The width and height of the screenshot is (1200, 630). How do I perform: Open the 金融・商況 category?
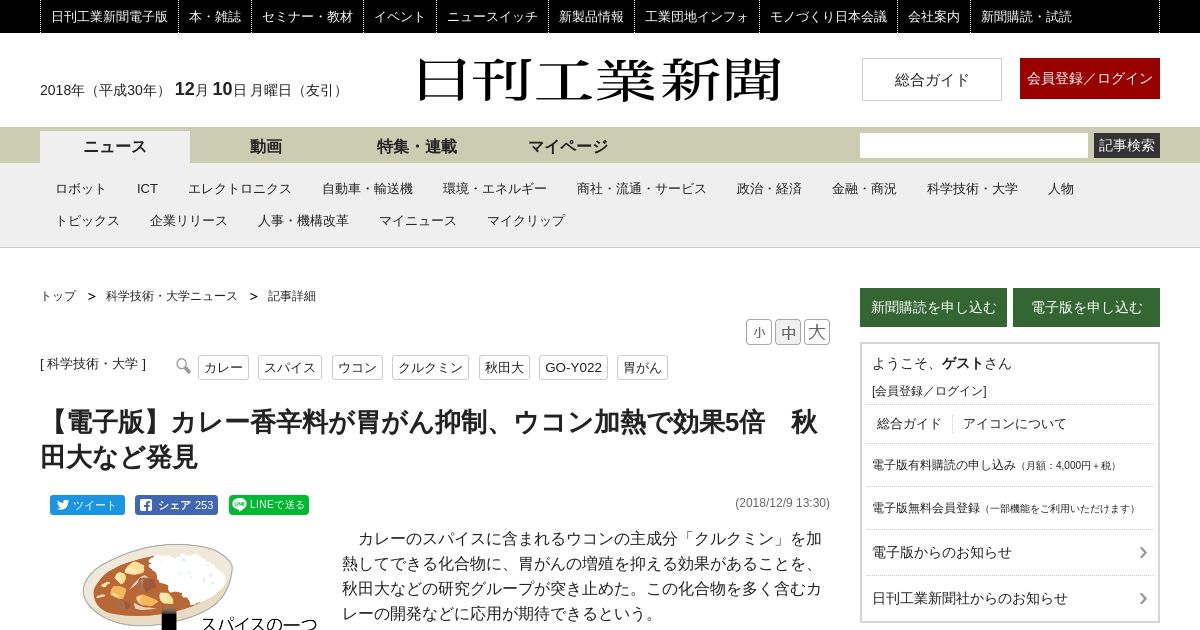[x=864, y=188]
